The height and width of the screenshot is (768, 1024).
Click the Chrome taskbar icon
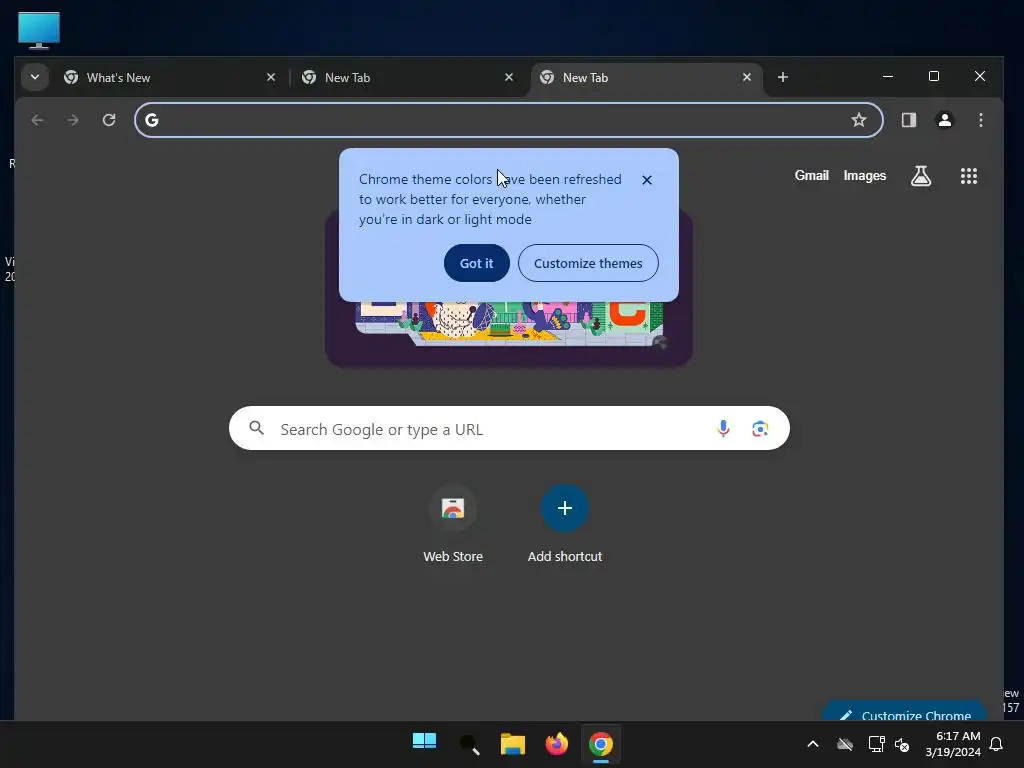(601, 744)
